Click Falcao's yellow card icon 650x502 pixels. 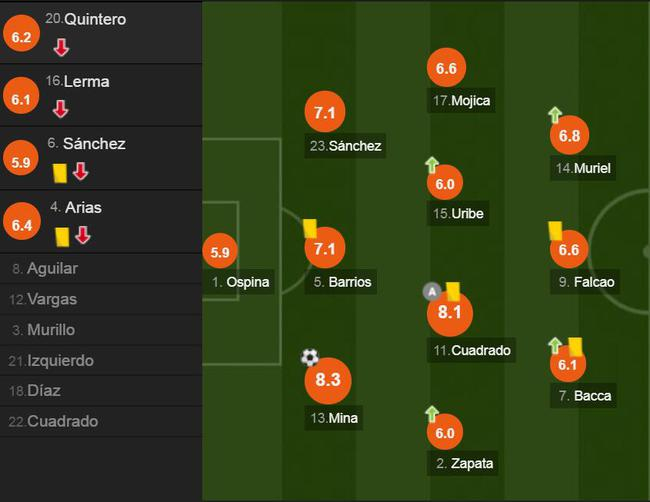tap(556, 230)
